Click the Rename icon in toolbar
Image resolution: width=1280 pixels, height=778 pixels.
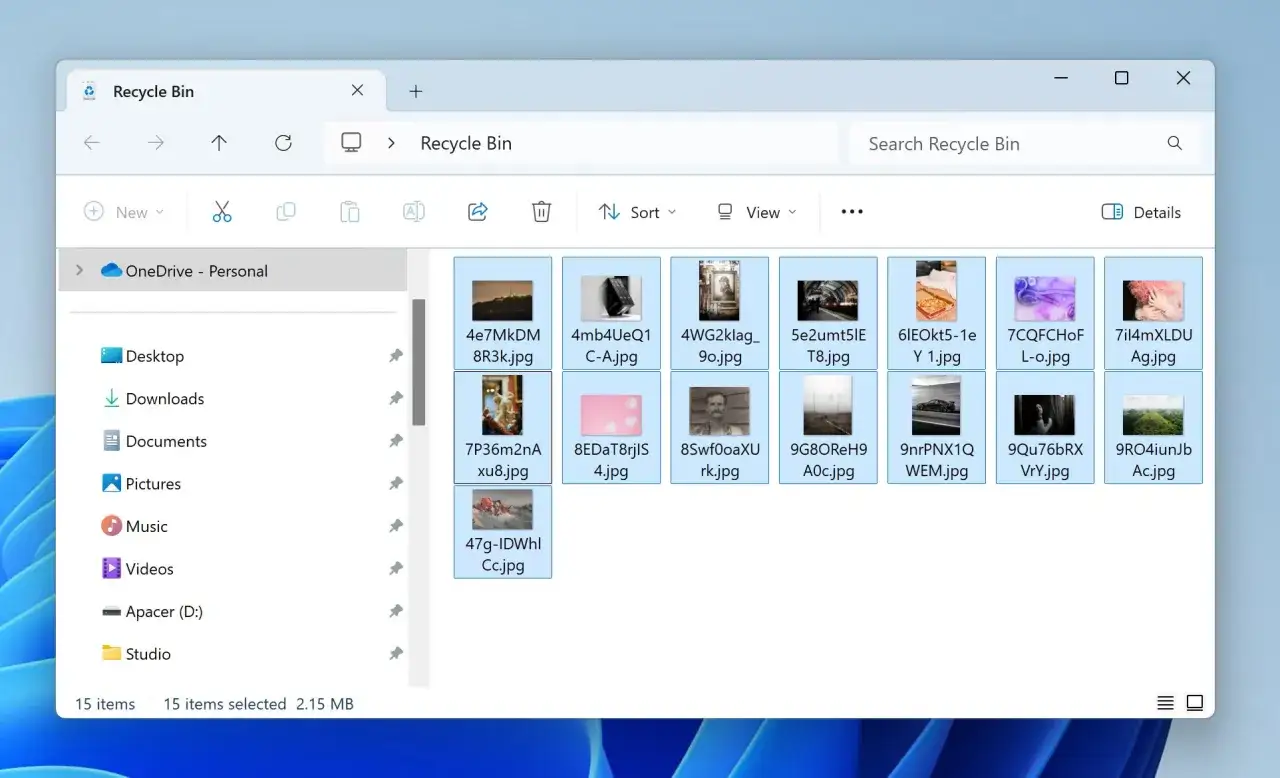coord(413,212)
